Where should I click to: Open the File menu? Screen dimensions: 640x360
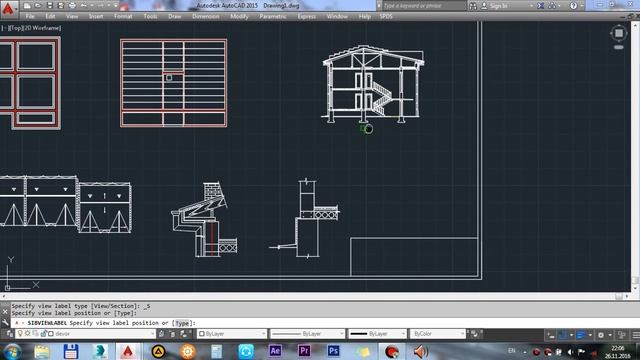click(30, 16)
